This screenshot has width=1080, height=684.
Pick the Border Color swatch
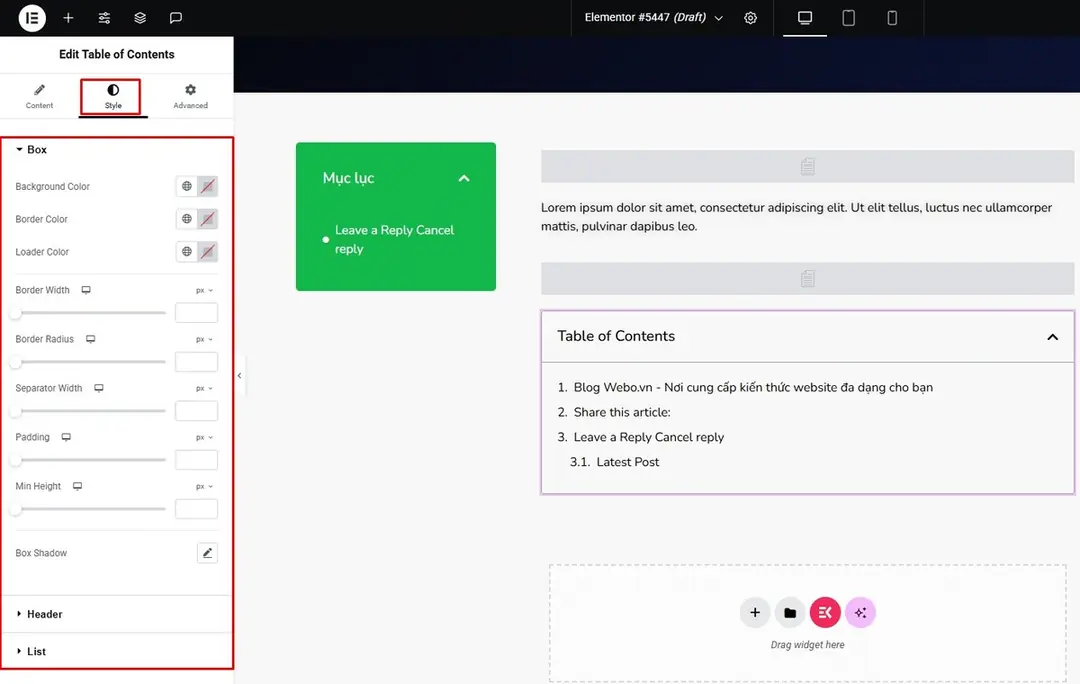(x=207, y=219)
